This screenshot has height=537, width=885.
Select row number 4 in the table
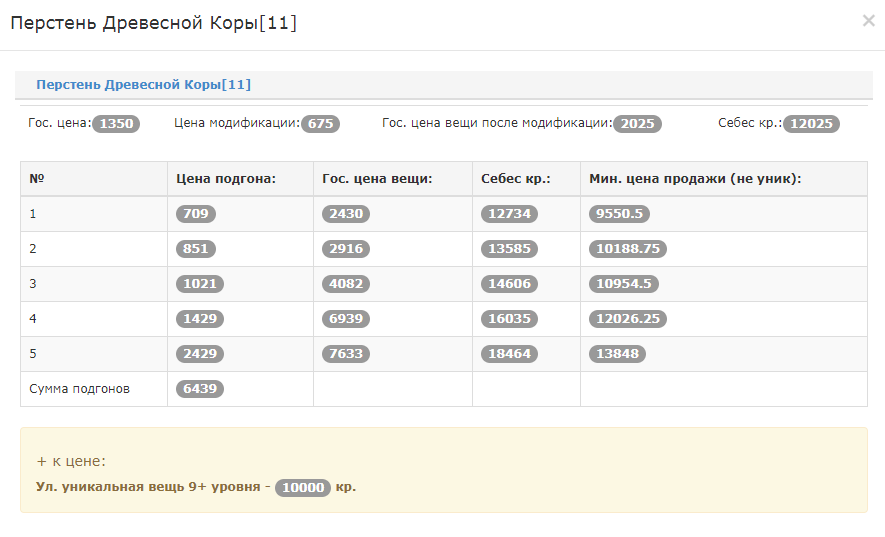pyautogui.click(x=33, y=319)
